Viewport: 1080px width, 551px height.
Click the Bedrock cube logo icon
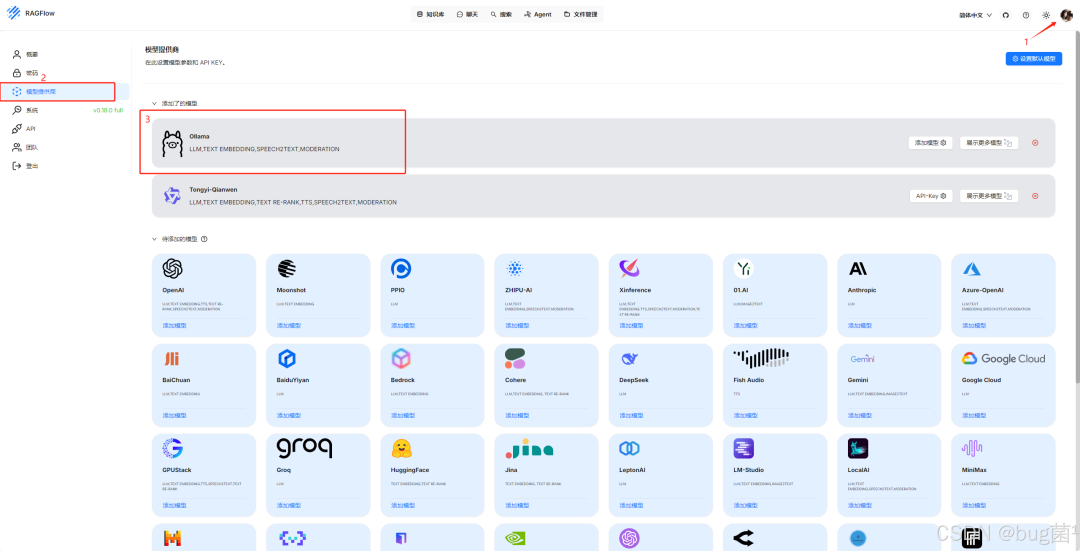click(x=401, y=358)
